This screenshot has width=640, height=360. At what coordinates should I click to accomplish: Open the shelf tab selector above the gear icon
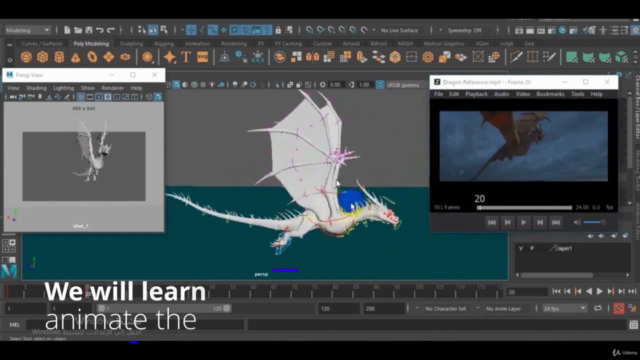(x=10, y=44)
